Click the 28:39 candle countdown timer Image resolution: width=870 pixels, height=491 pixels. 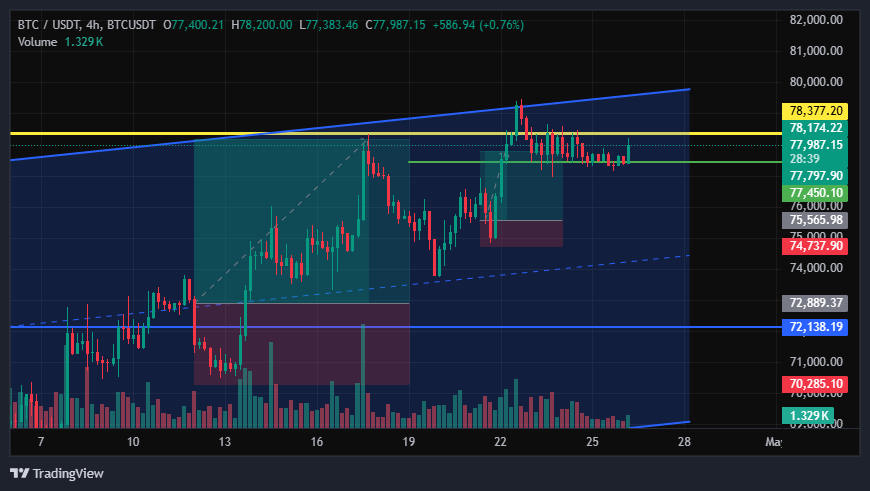(805, 159)
